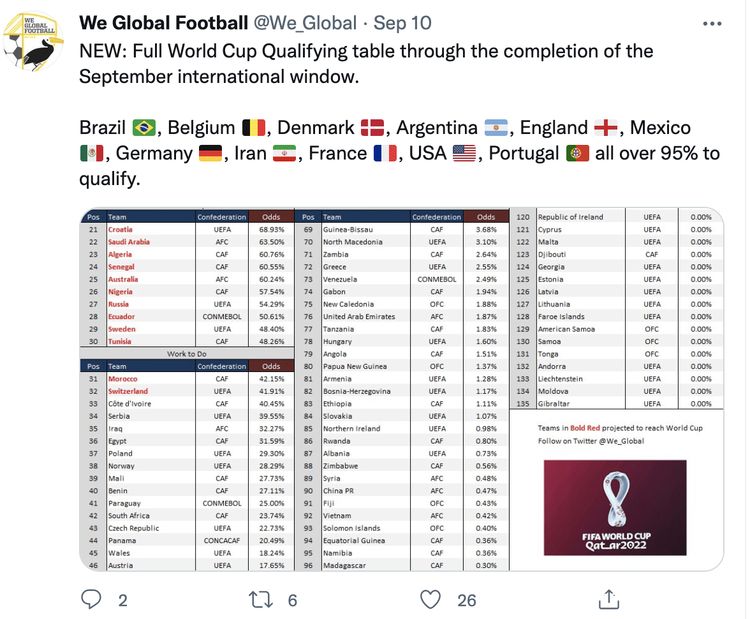Click the like count number 26
Image resolution: width=750 pixels, height=619 pixels.
[467, 599]
